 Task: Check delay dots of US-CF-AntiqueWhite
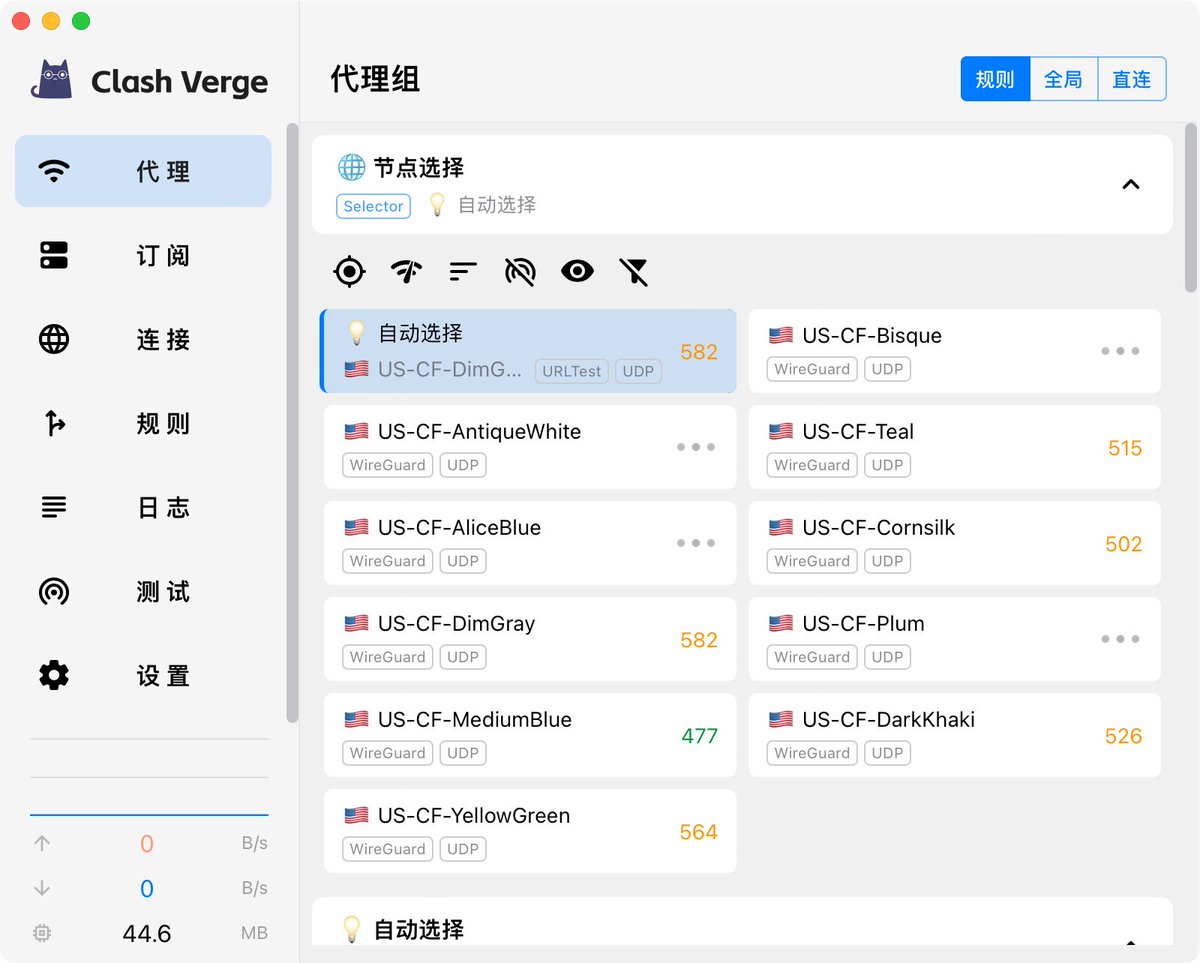coord(696,447)
